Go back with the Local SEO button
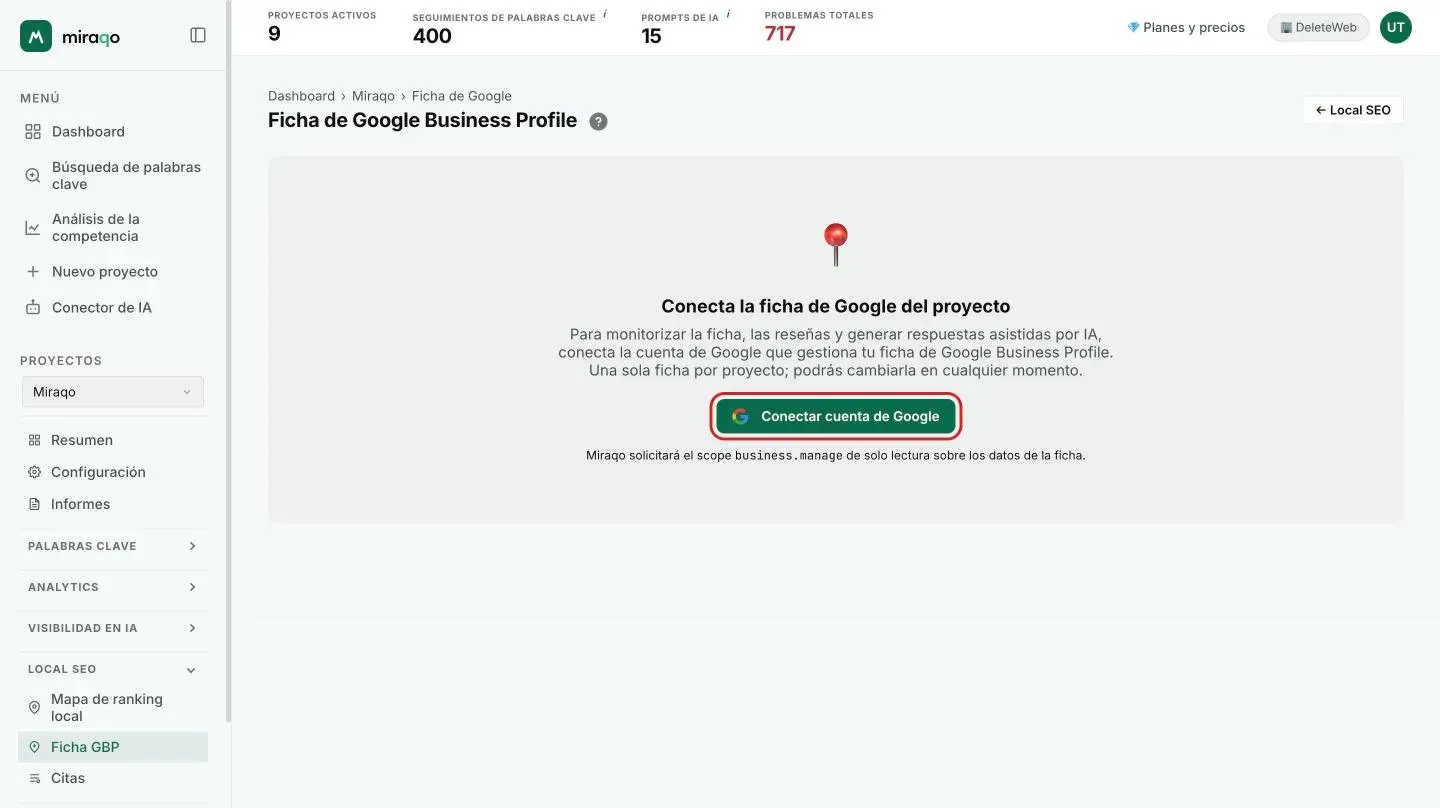This screenshot has width=1440, height=808. click(x=1353, y=110)
